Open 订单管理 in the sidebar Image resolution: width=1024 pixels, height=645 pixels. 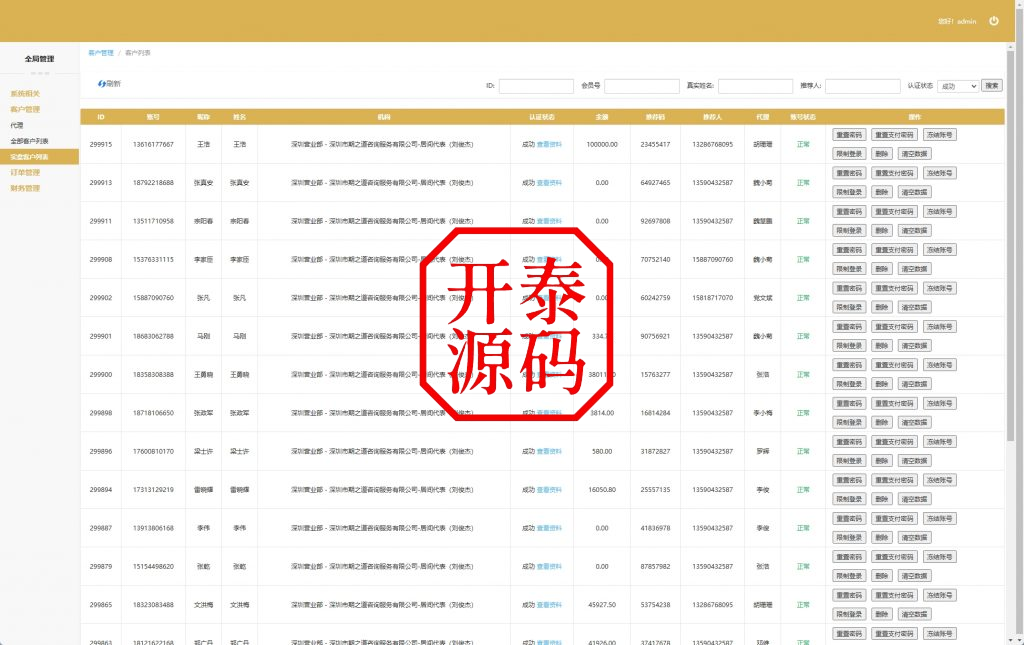(25, 172)
